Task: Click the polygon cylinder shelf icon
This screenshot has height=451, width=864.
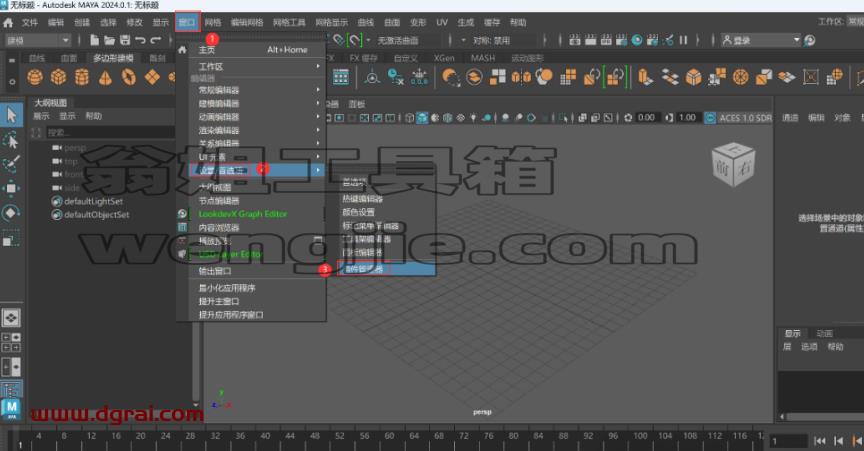Action: 82,77
